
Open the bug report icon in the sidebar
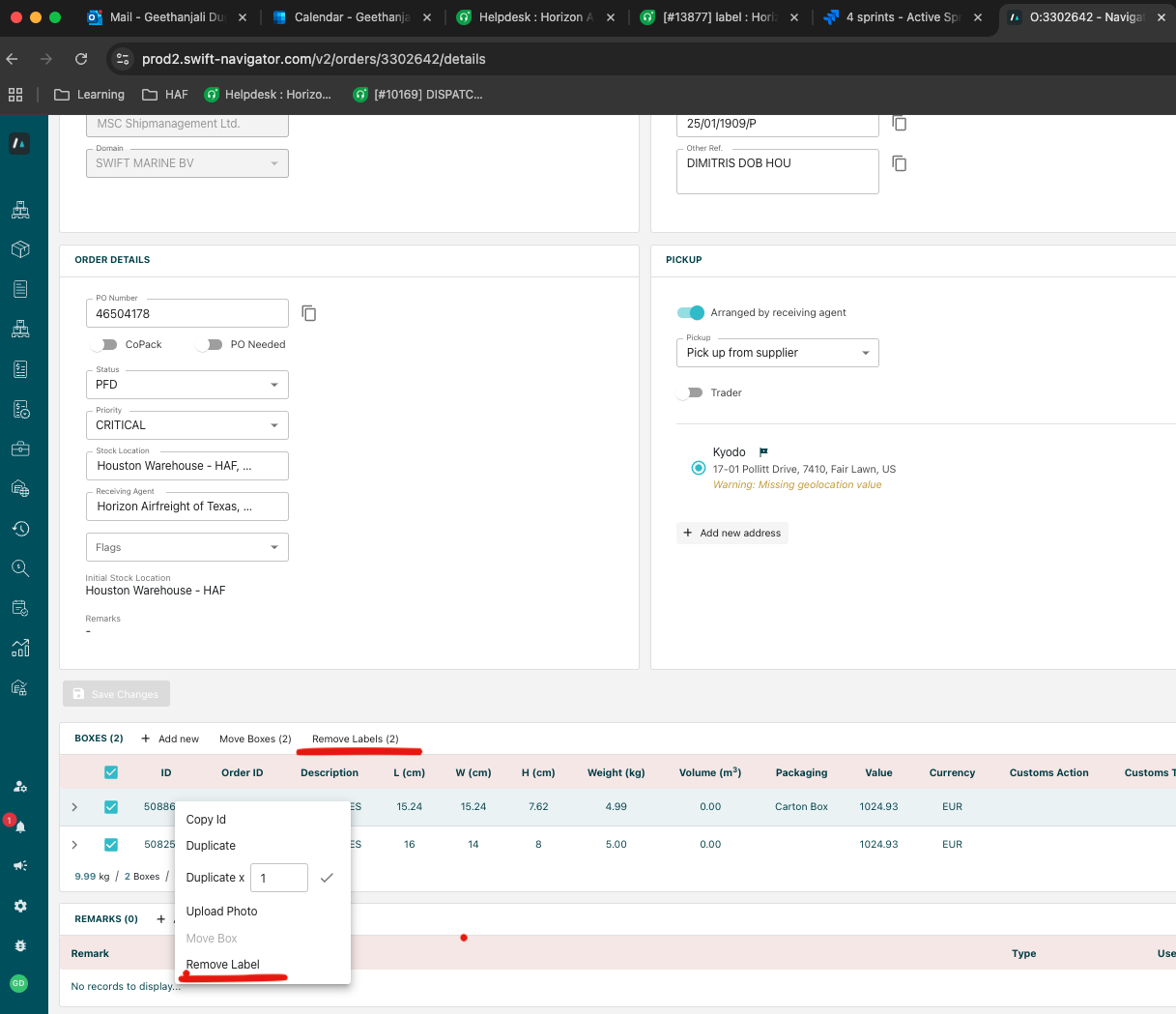click(20, 945)
